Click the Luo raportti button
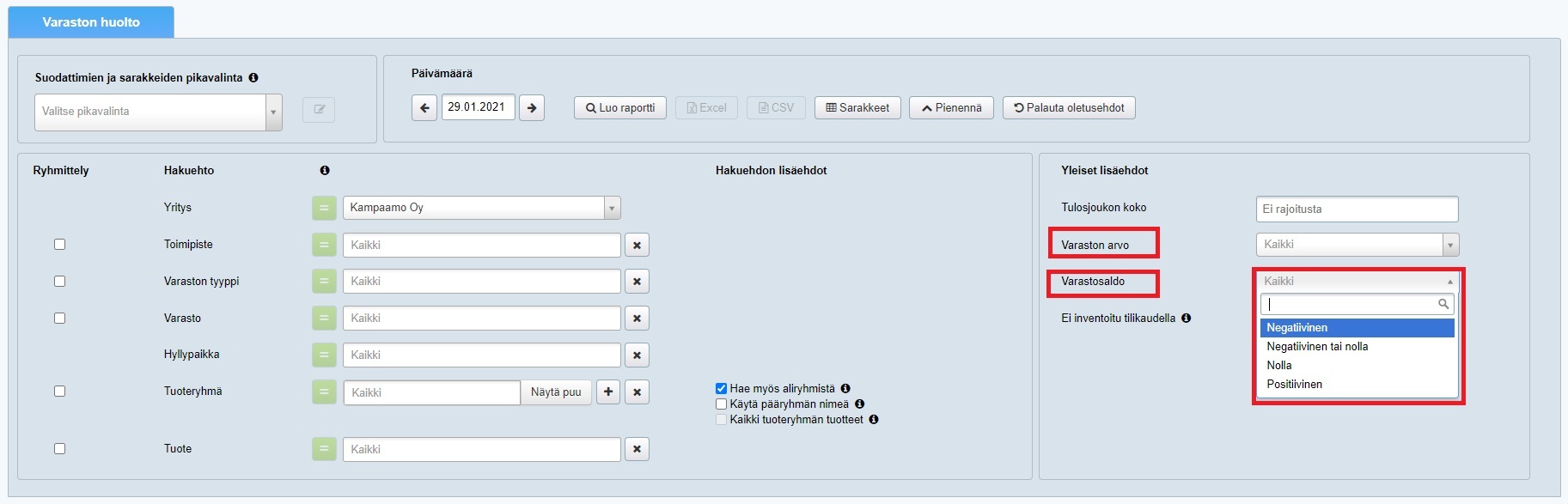This screenshot has height=504, width=1568. (x=619, y=108)
